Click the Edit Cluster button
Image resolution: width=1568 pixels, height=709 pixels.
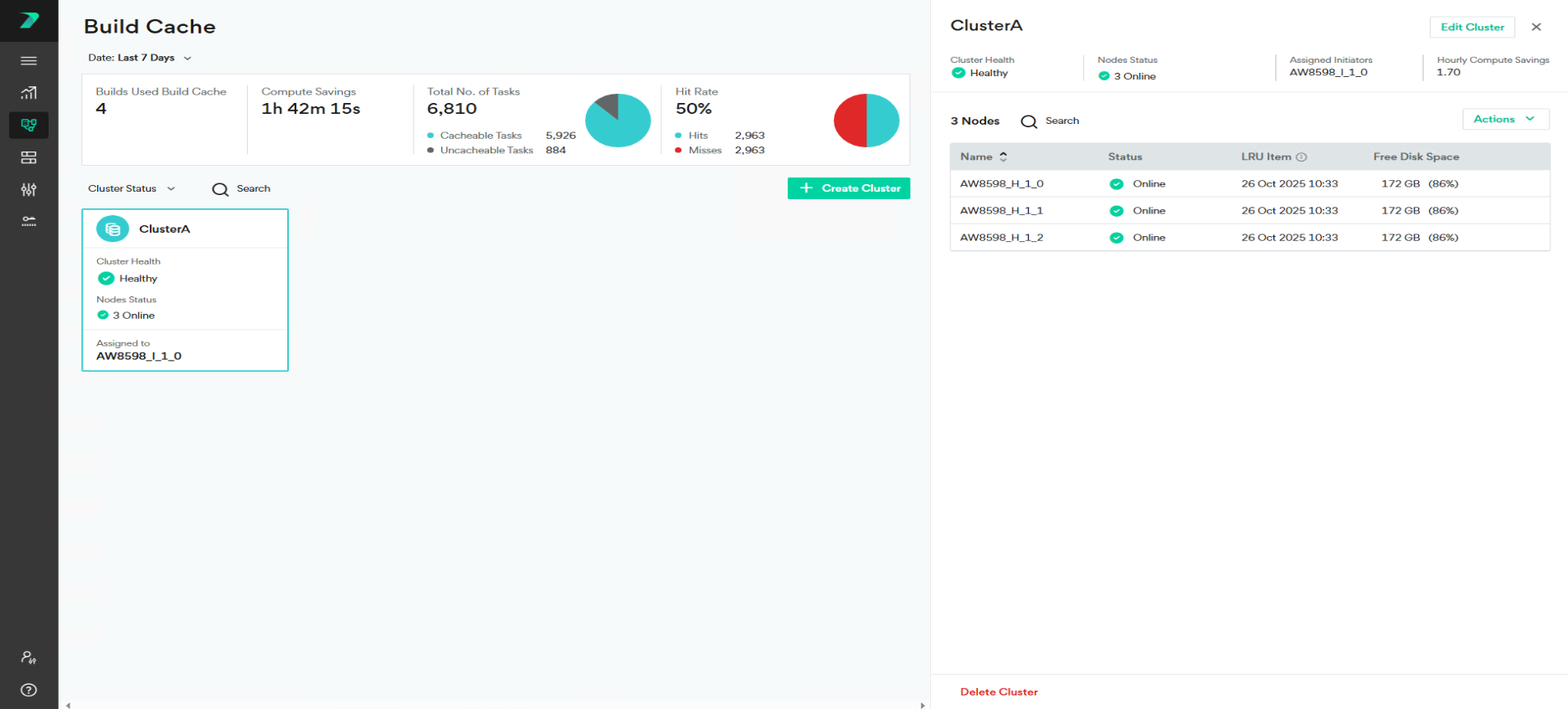coord(1472,27)
